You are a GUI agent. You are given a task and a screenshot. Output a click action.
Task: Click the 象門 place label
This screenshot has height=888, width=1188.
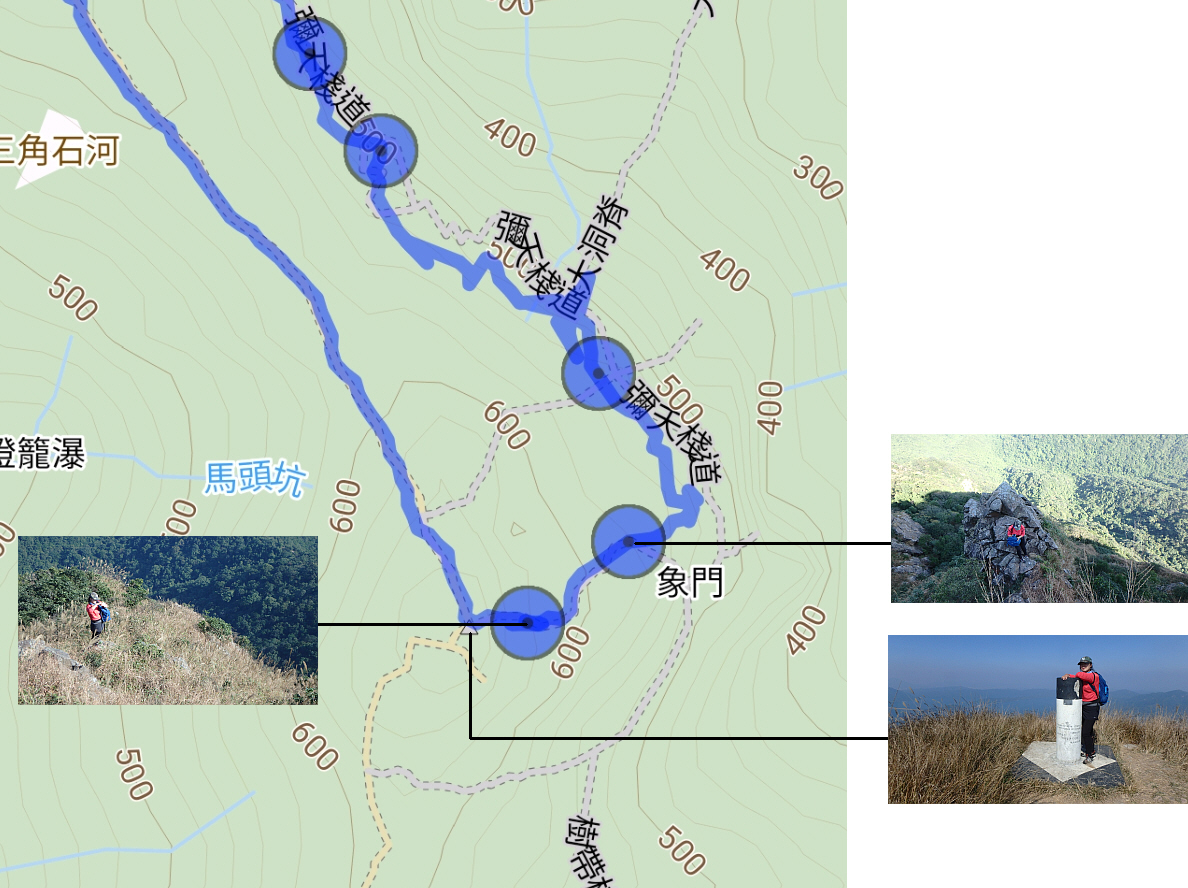pyautogui.click(x=689, y=583)
